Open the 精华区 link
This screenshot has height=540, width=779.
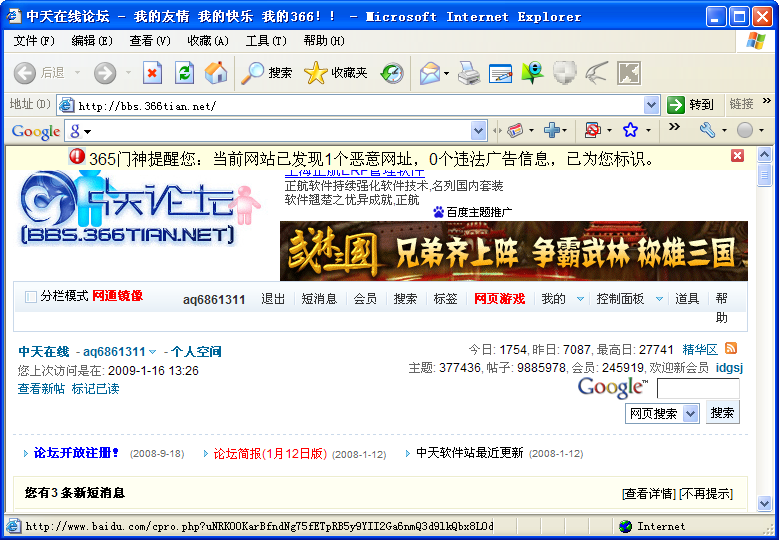coord(700,350)
